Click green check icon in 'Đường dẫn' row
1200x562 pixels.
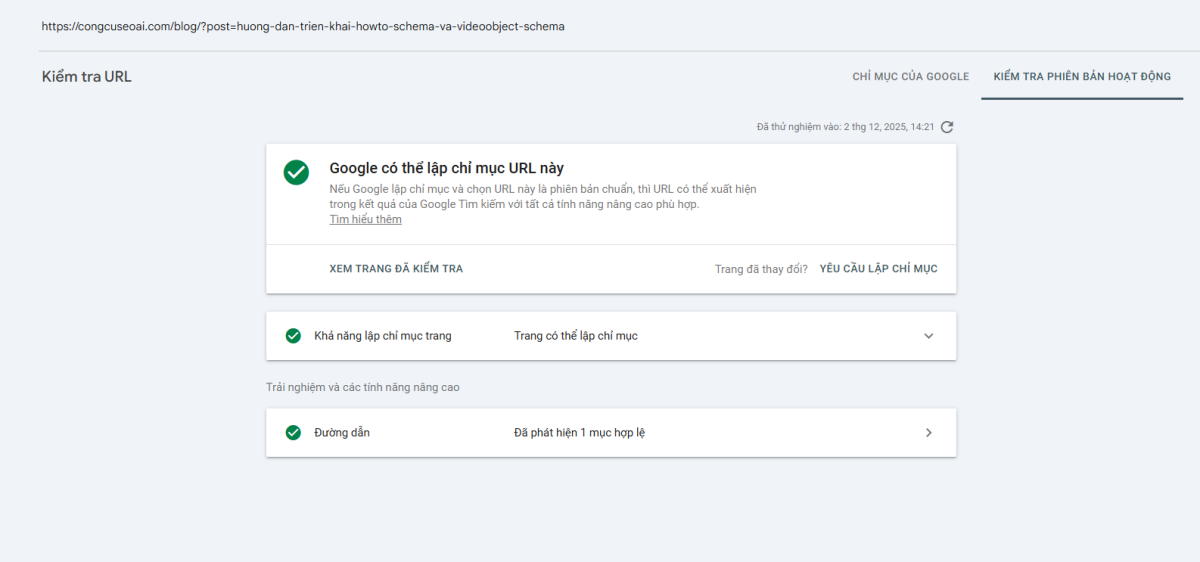[293, 433]
